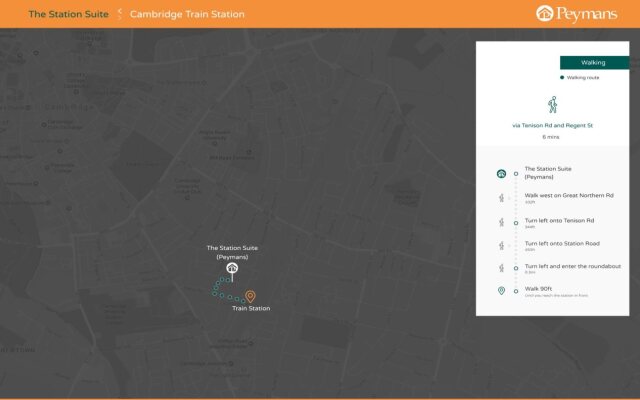640x400 pixels.
Task: Click timeline dot next to The Station Suite step
Action: click(516, 174)
